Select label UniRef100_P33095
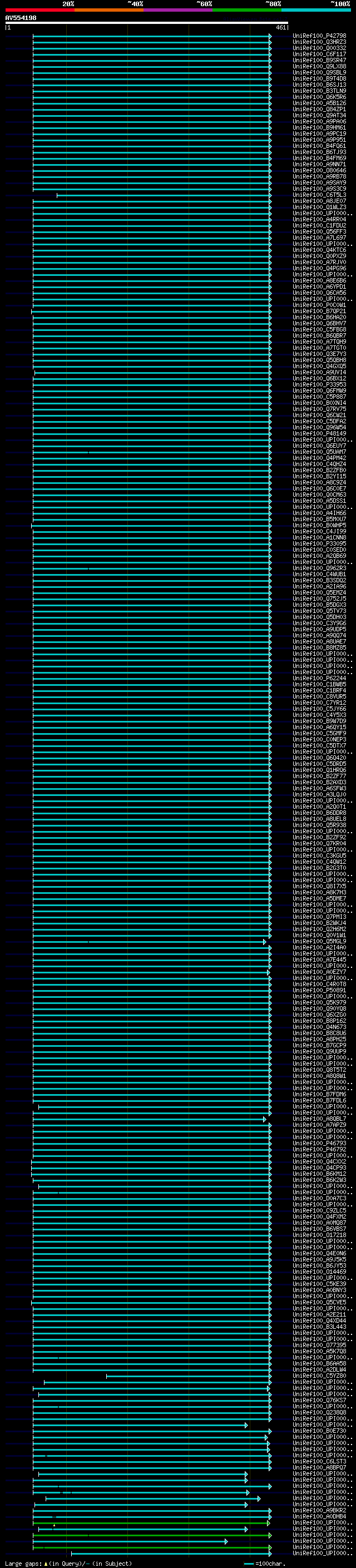356x1568 pixels. 319,543
